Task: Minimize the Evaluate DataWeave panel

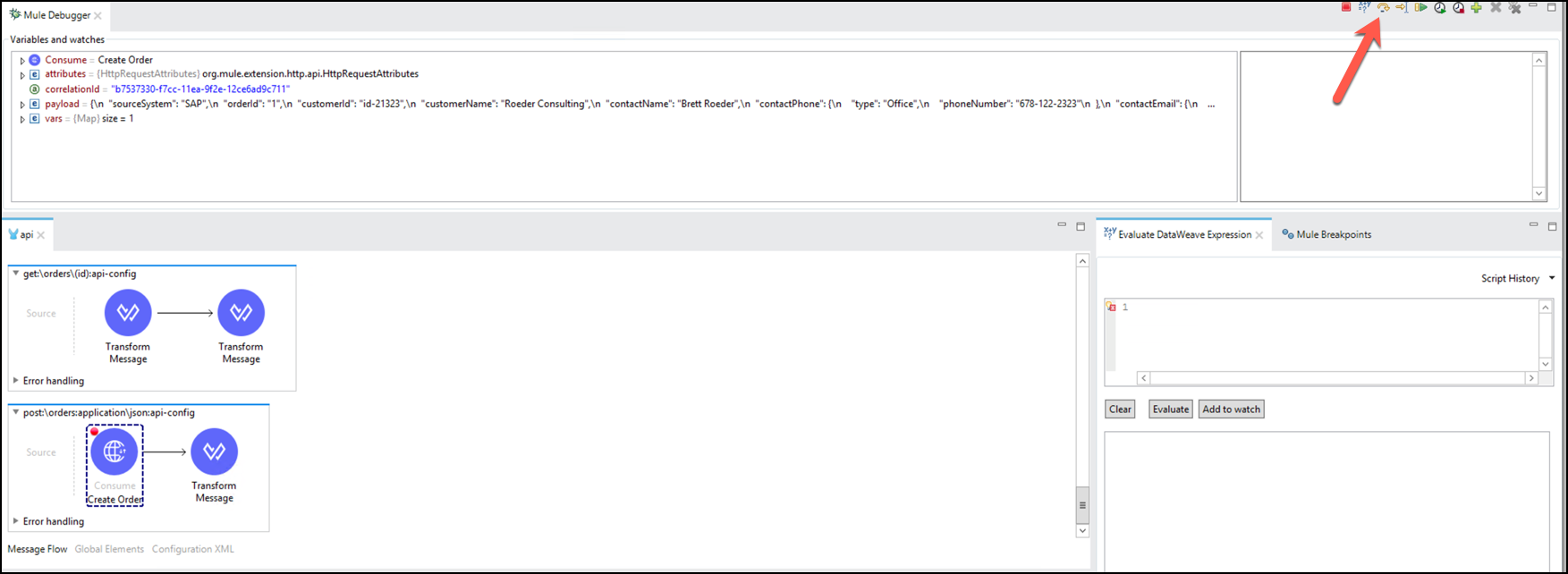Action: point(1533,225)
